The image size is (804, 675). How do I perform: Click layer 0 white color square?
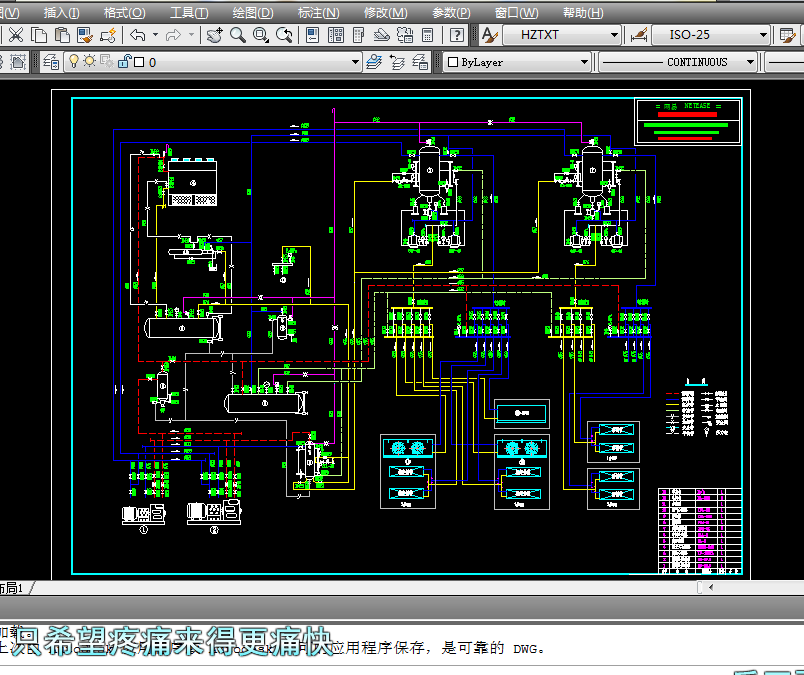click(x=139, y=62)
